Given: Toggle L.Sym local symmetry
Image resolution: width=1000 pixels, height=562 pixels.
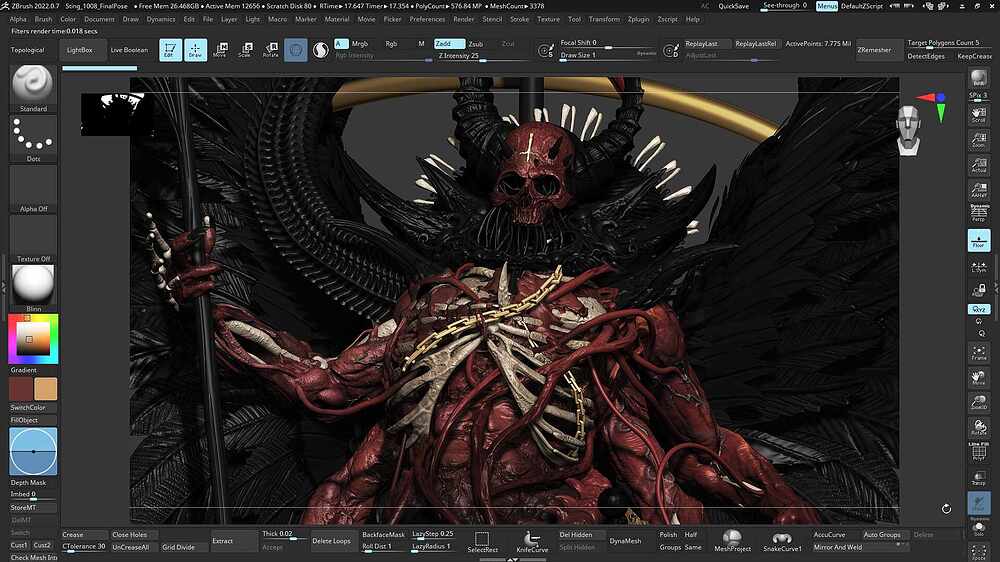Looking at the screenshot, I should pyautogui.click(x=978, y=267).
